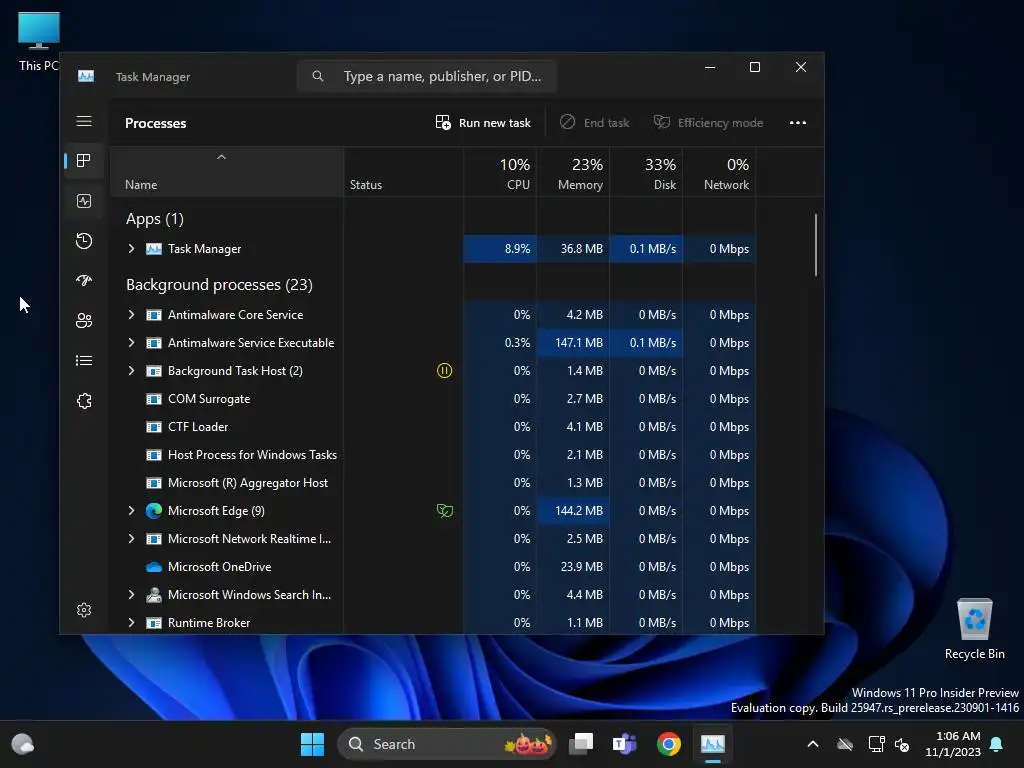Screen dimensions: 1024x768
Task: Click the paused status icon for Background Task Host
Action: tap(444, 371)
